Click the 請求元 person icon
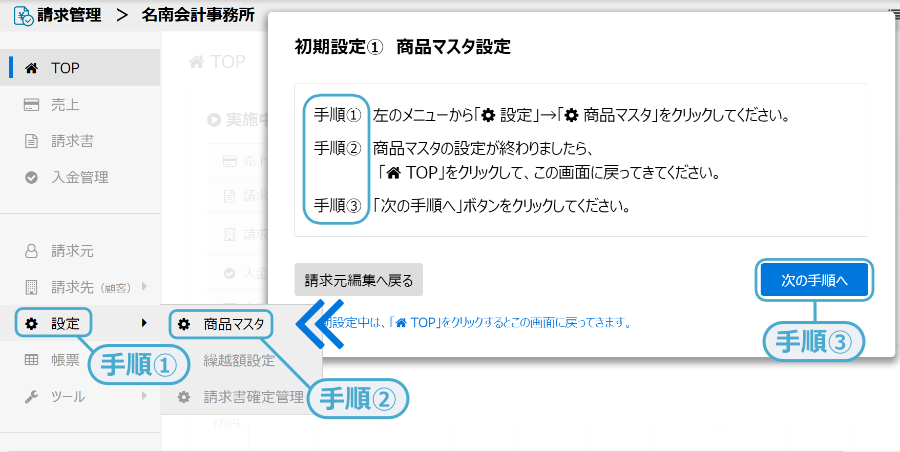The image size is (900, 452). 31,251
